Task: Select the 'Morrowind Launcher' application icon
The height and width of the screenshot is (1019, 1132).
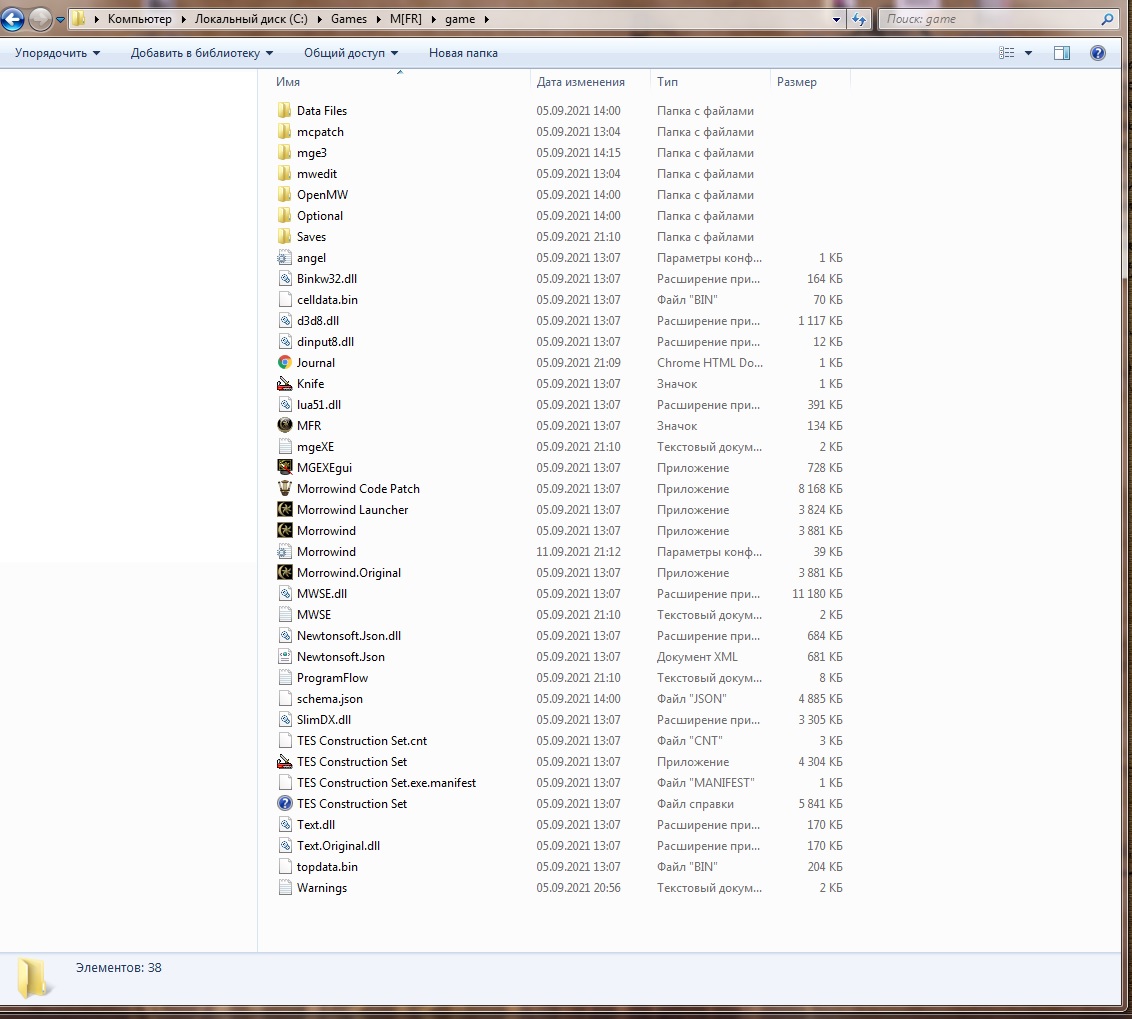Action: (284, 509)
